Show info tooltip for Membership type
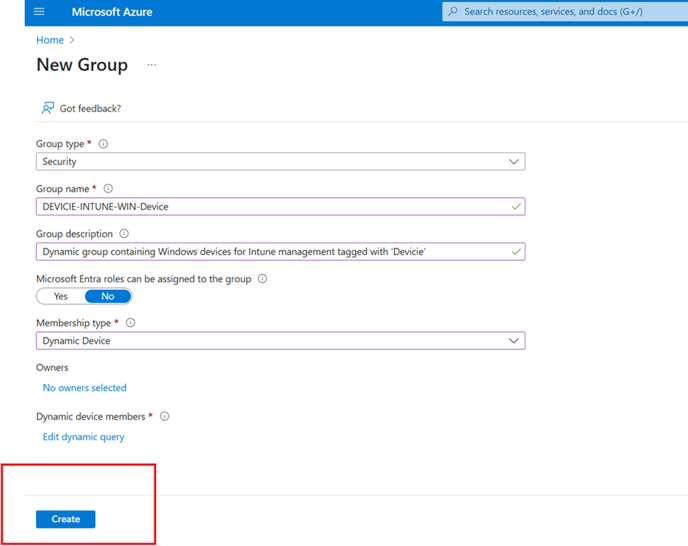 pyautogui.click(x=130, y=323)
